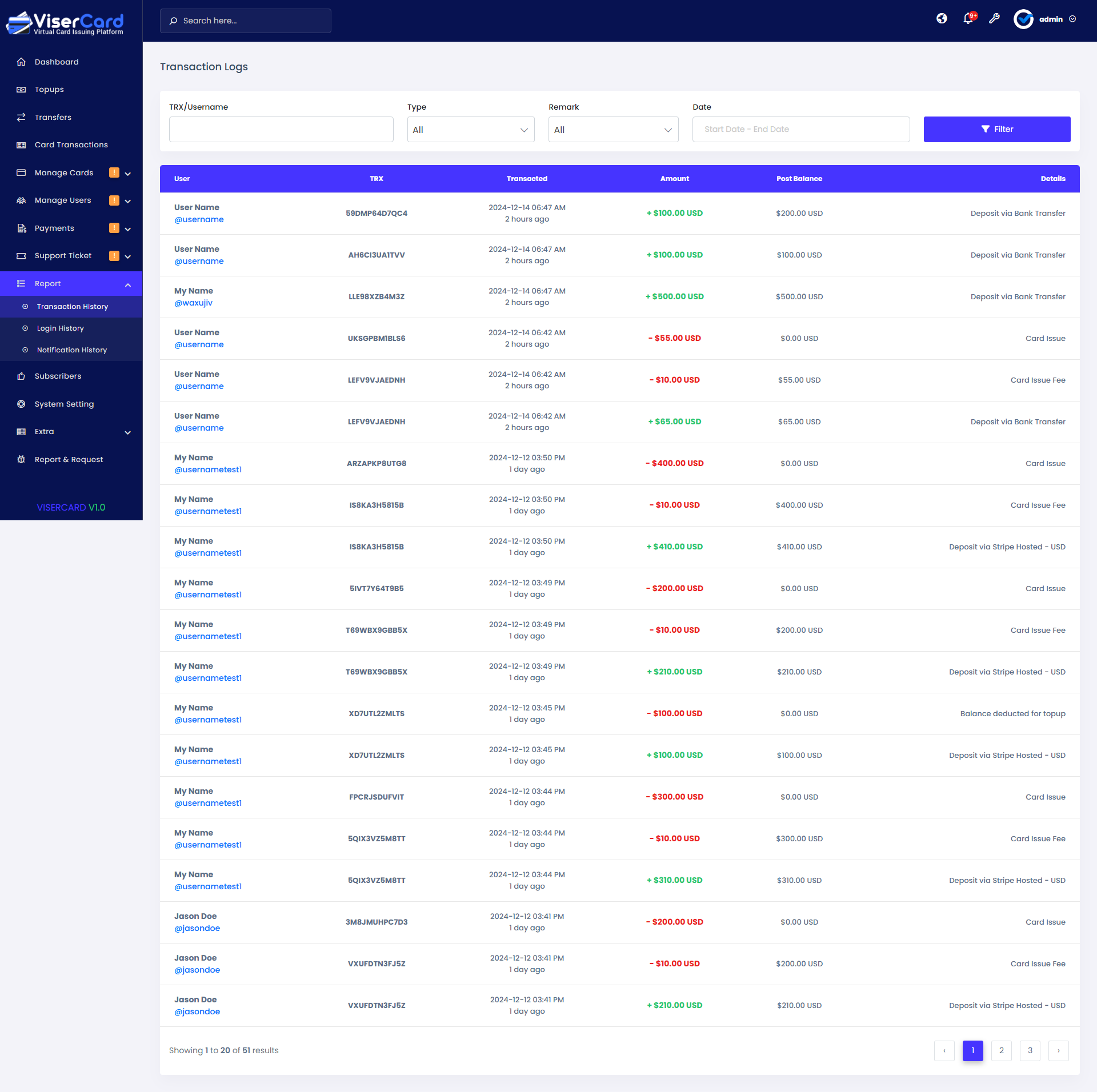
Task: Open Login History submenu item
Action: (60, 328)
